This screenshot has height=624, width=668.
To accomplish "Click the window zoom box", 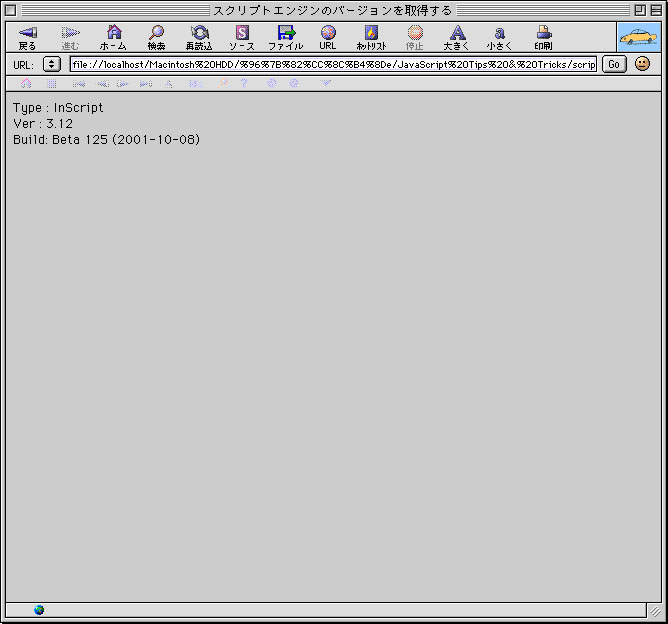I will (x=640, y=10).
